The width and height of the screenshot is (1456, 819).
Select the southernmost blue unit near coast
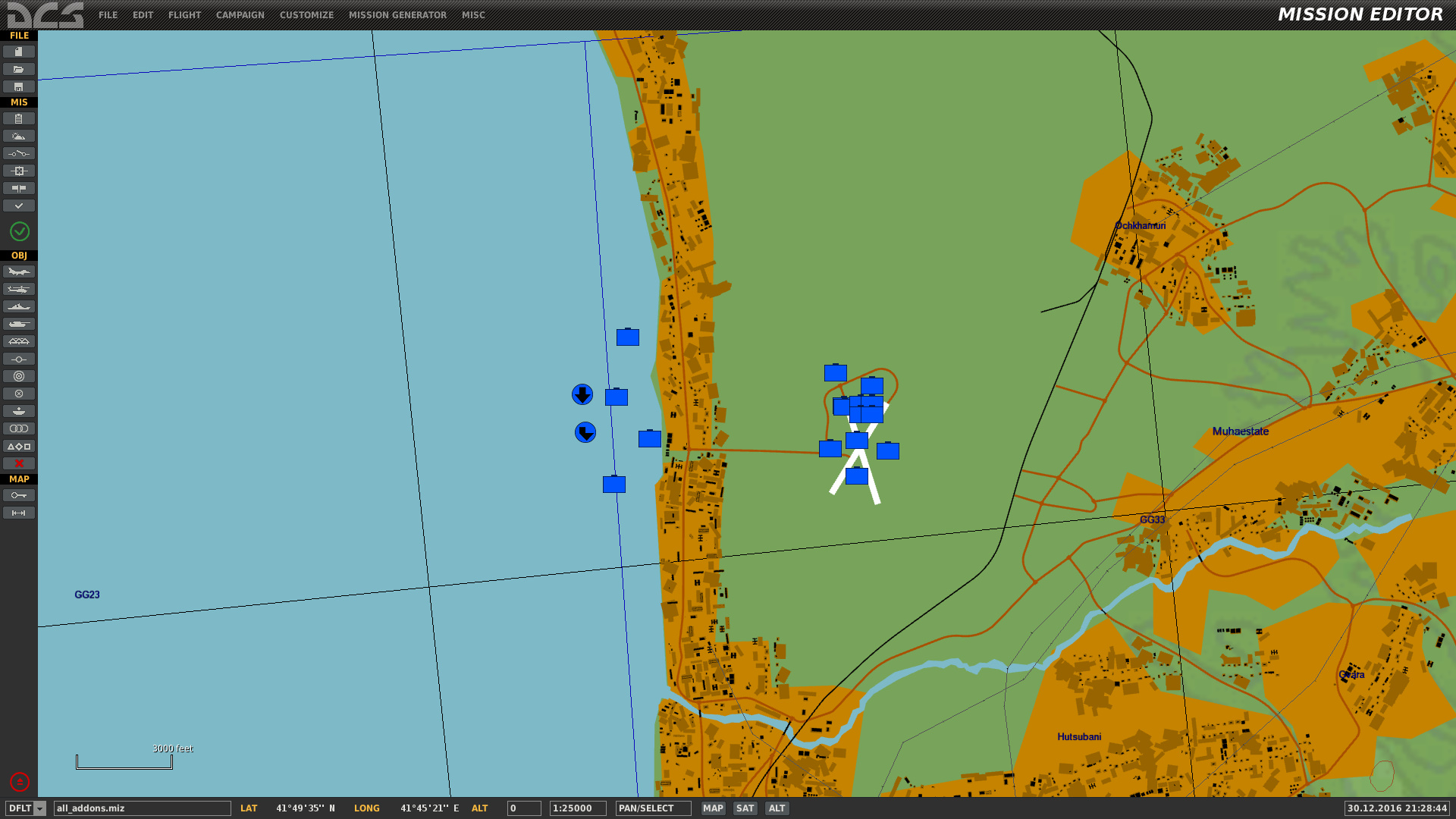[614, 484]
